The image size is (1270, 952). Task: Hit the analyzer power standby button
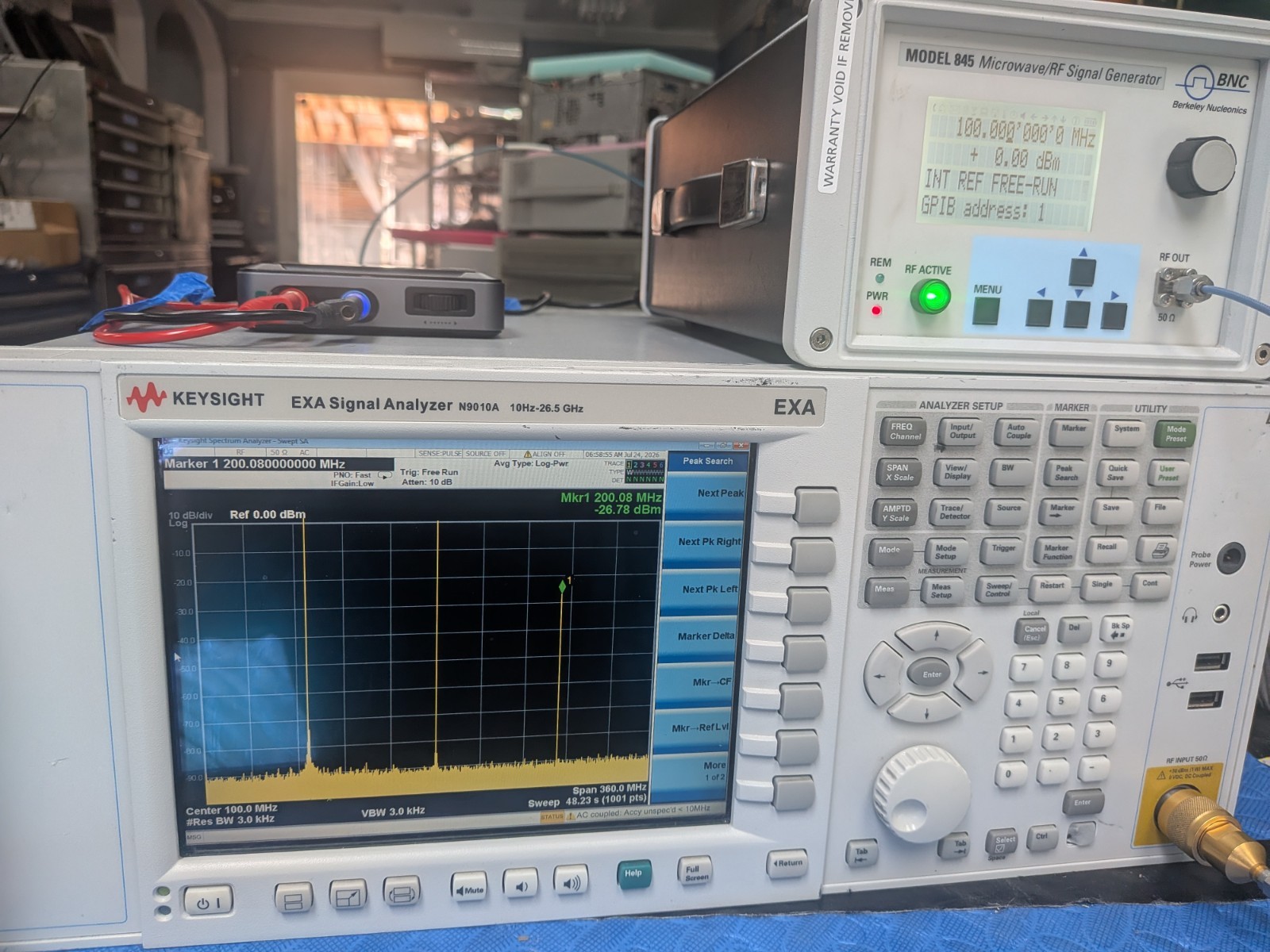click(209, 901)
